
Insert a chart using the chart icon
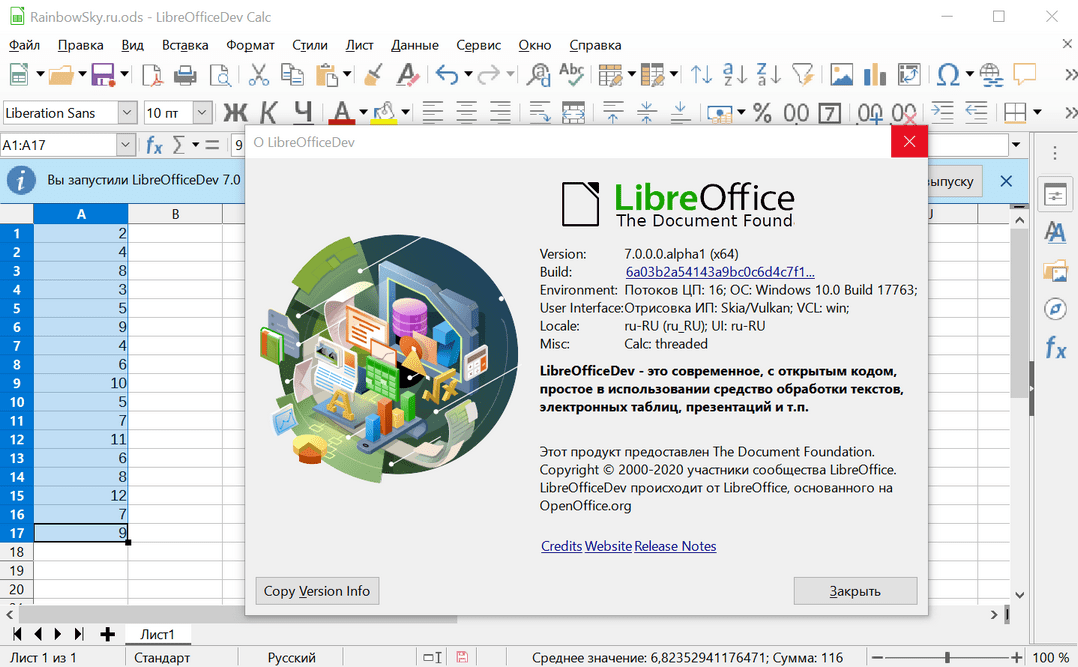tap(874, 75)
